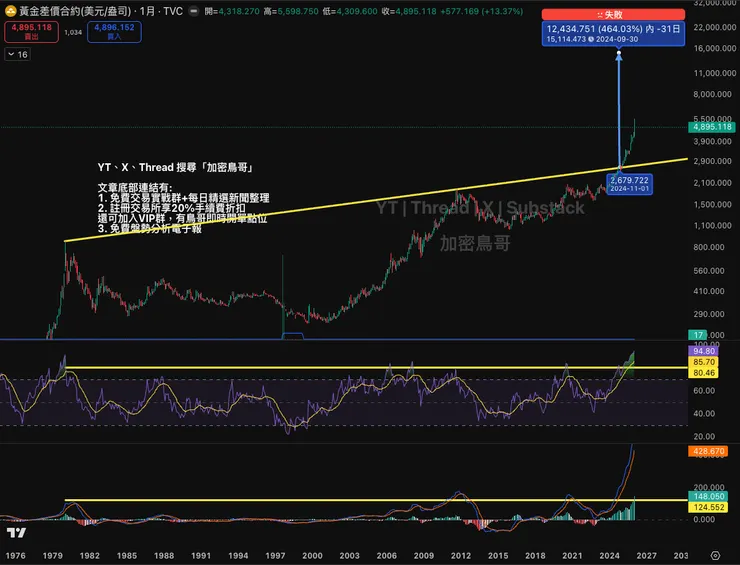The width and height of the screenshot is (740, 565).
Task: Click the note line 1. 免費交易實戰群+每日精選新聞整理
Action: coord(184,198)
